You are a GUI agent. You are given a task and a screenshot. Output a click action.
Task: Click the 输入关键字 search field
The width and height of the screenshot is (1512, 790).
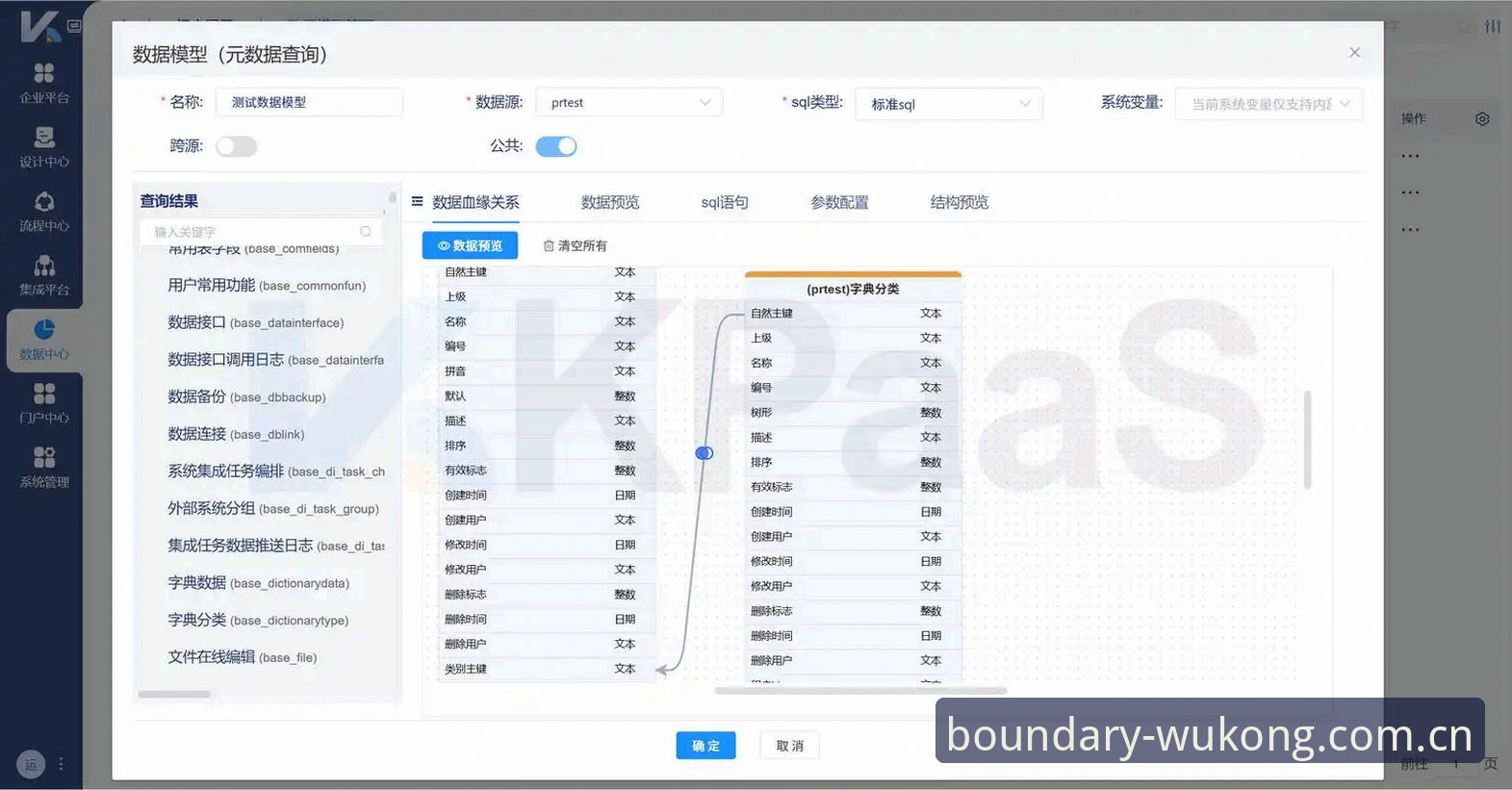pos(261,232)
